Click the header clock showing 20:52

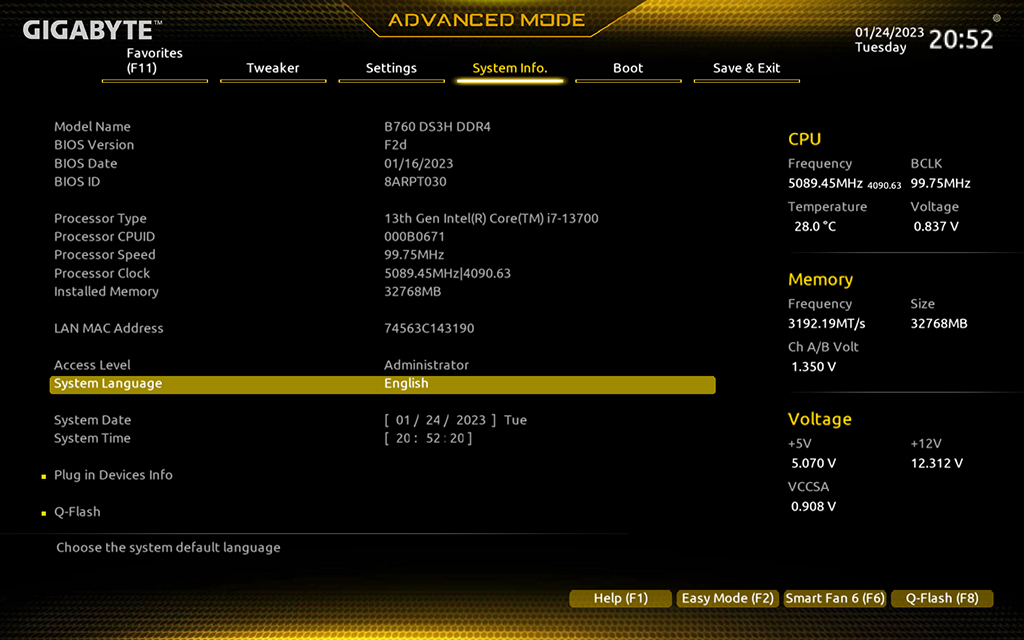pyautogui.click(x=961, y=40)
